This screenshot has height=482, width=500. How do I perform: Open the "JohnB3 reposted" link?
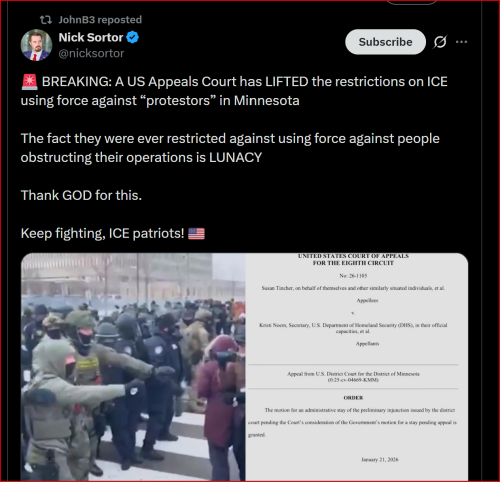pyautogui.click(x=100, y=20)
